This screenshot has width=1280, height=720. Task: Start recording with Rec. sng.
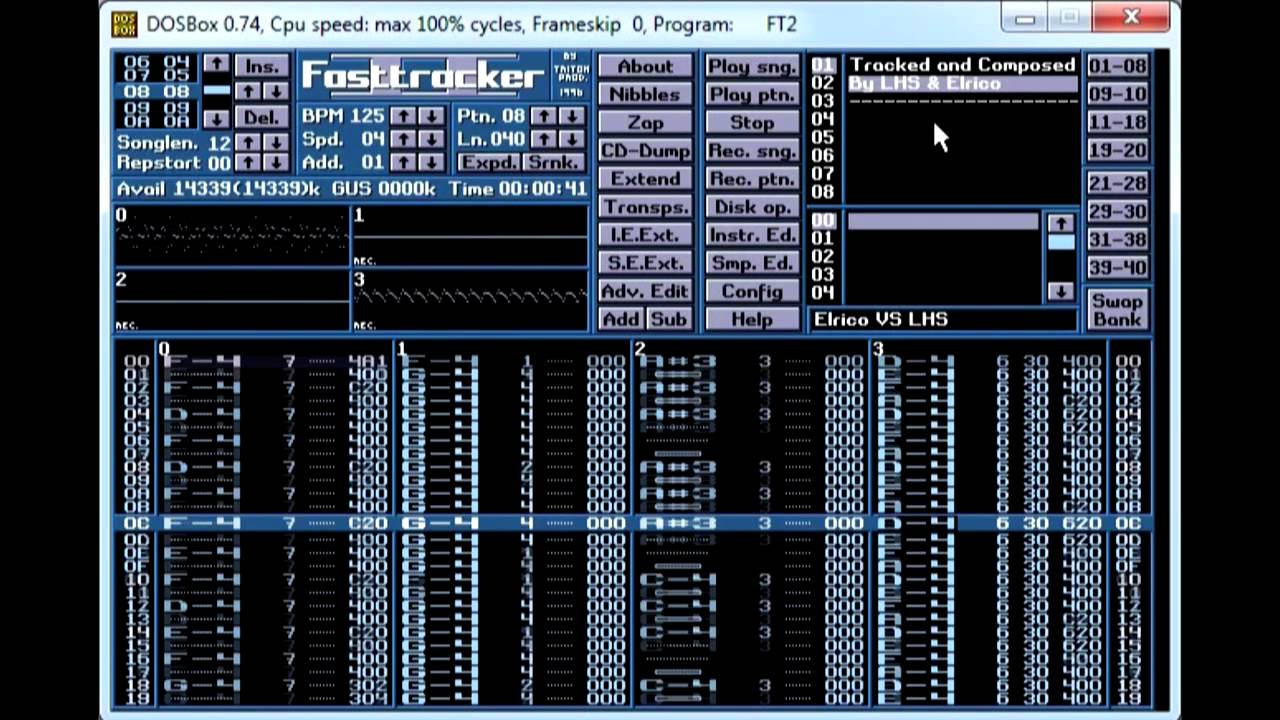tap(752, 151)
